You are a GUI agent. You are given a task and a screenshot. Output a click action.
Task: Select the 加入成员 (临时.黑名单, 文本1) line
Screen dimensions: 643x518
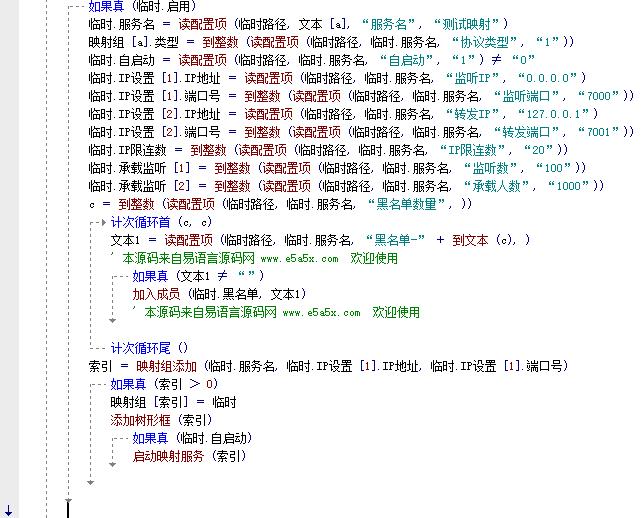(x=219, y=294)
